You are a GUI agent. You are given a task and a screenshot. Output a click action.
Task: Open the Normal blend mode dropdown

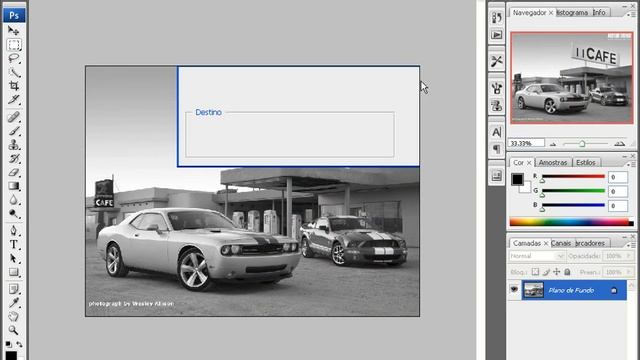point(537,256)
